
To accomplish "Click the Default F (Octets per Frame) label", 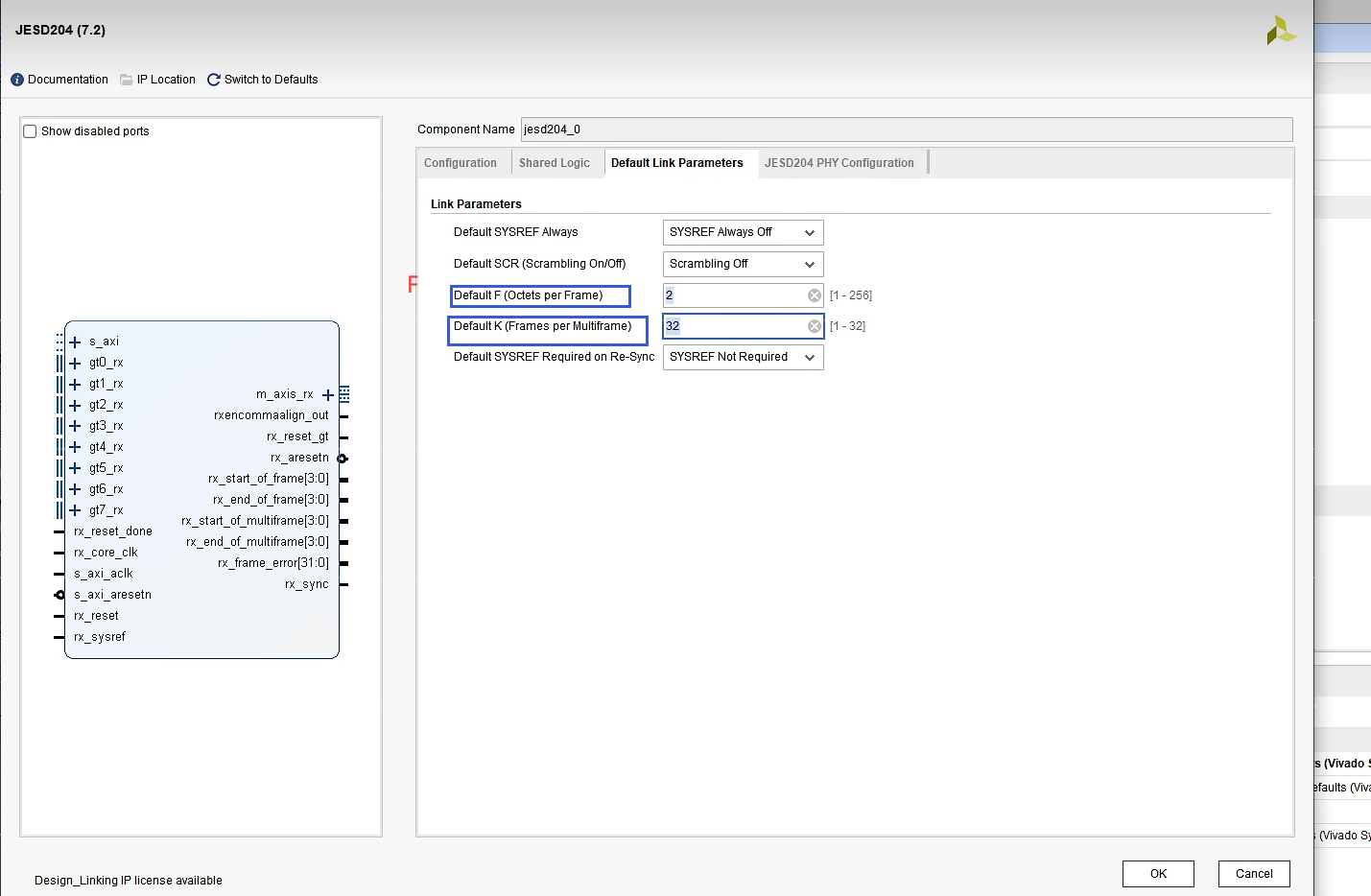I will tap(529, 295).
